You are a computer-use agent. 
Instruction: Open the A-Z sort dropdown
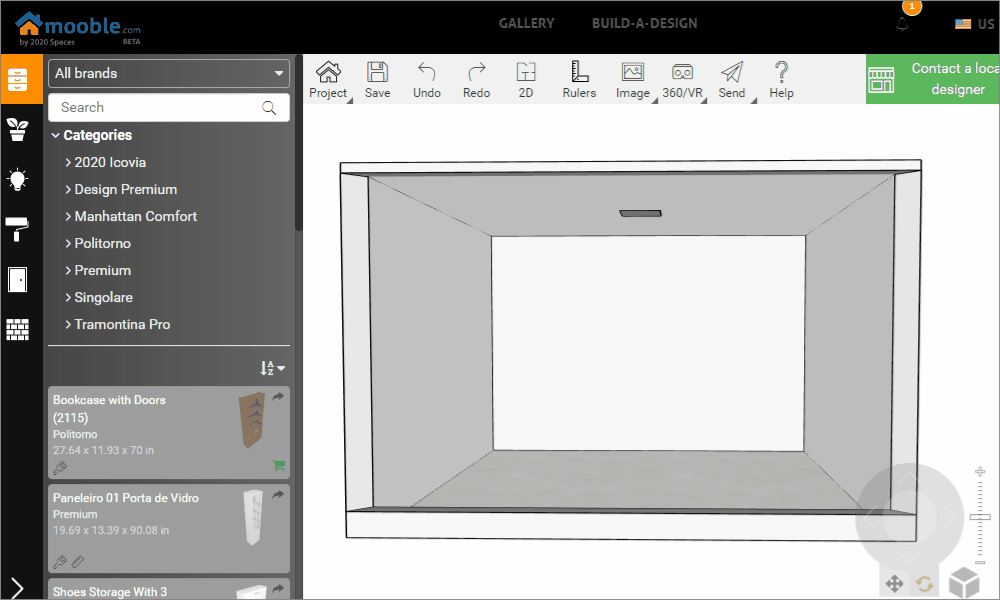272,368
